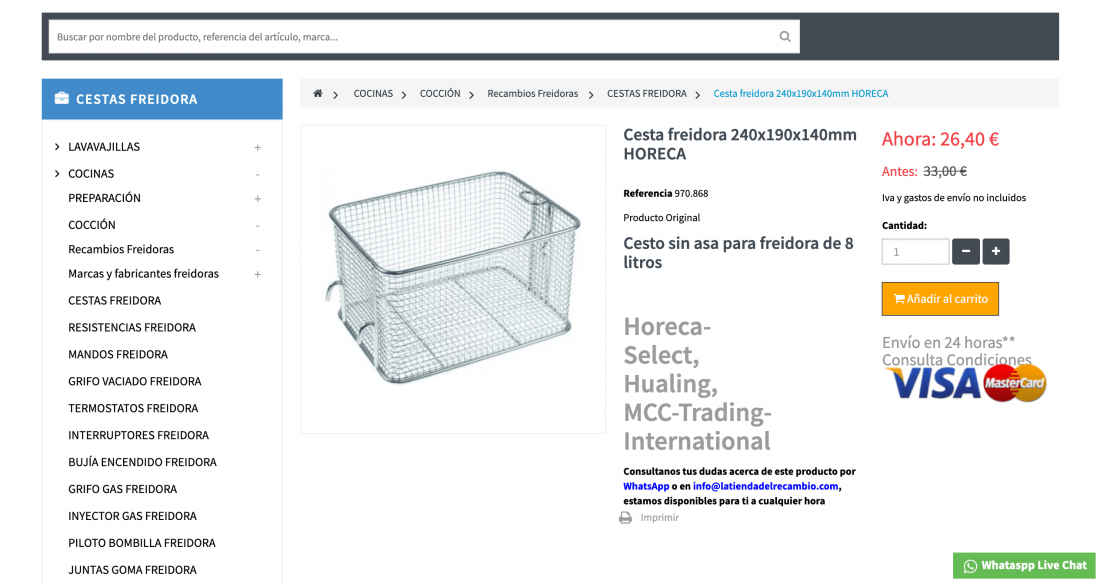The image size is (1100, 583).
Task: Go to home via breadcrumb house icon
Action: [x=318, y=93]
